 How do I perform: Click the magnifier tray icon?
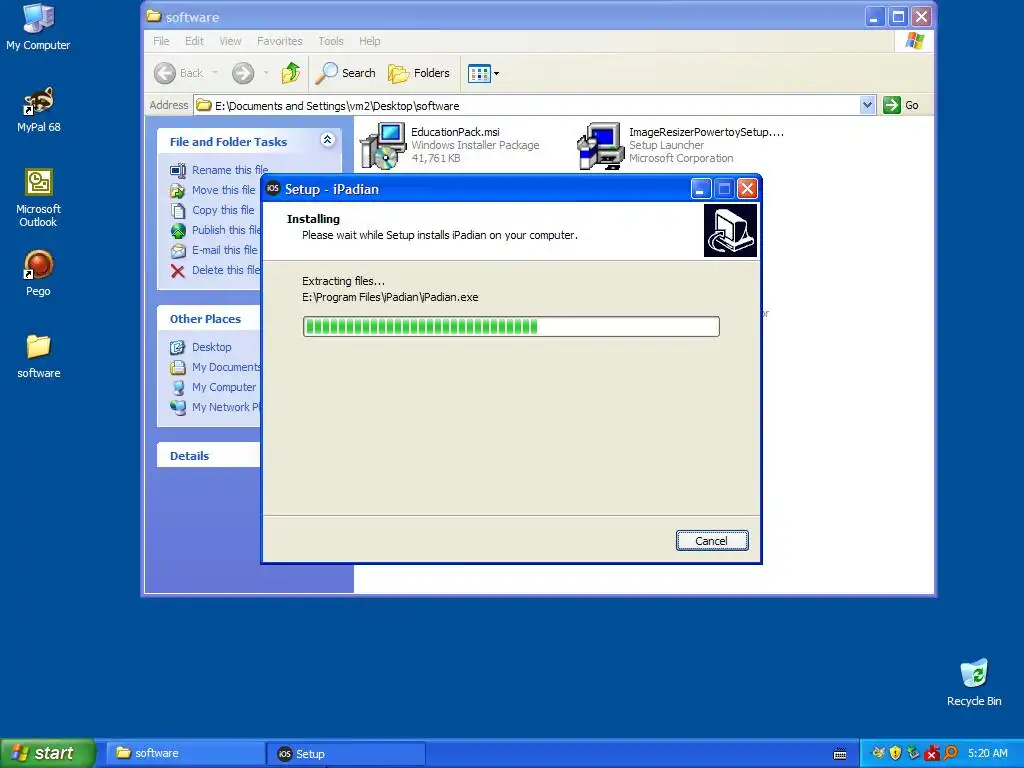[950, 753]
